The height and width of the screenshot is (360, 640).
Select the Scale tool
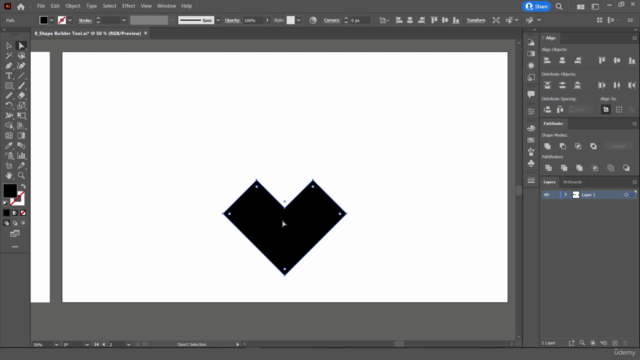tap(21, 106)
